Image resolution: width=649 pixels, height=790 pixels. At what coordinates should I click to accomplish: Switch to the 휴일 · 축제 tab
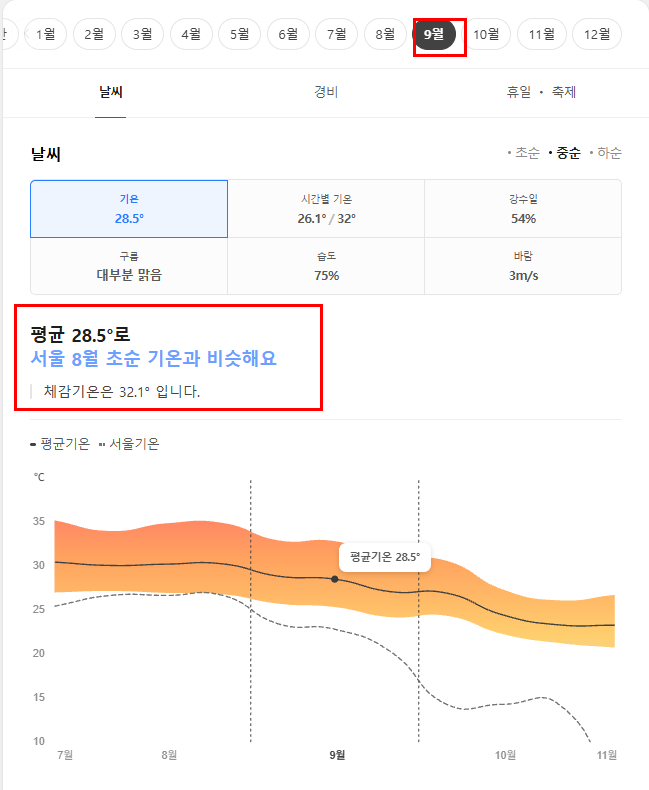tap(541, 93)
